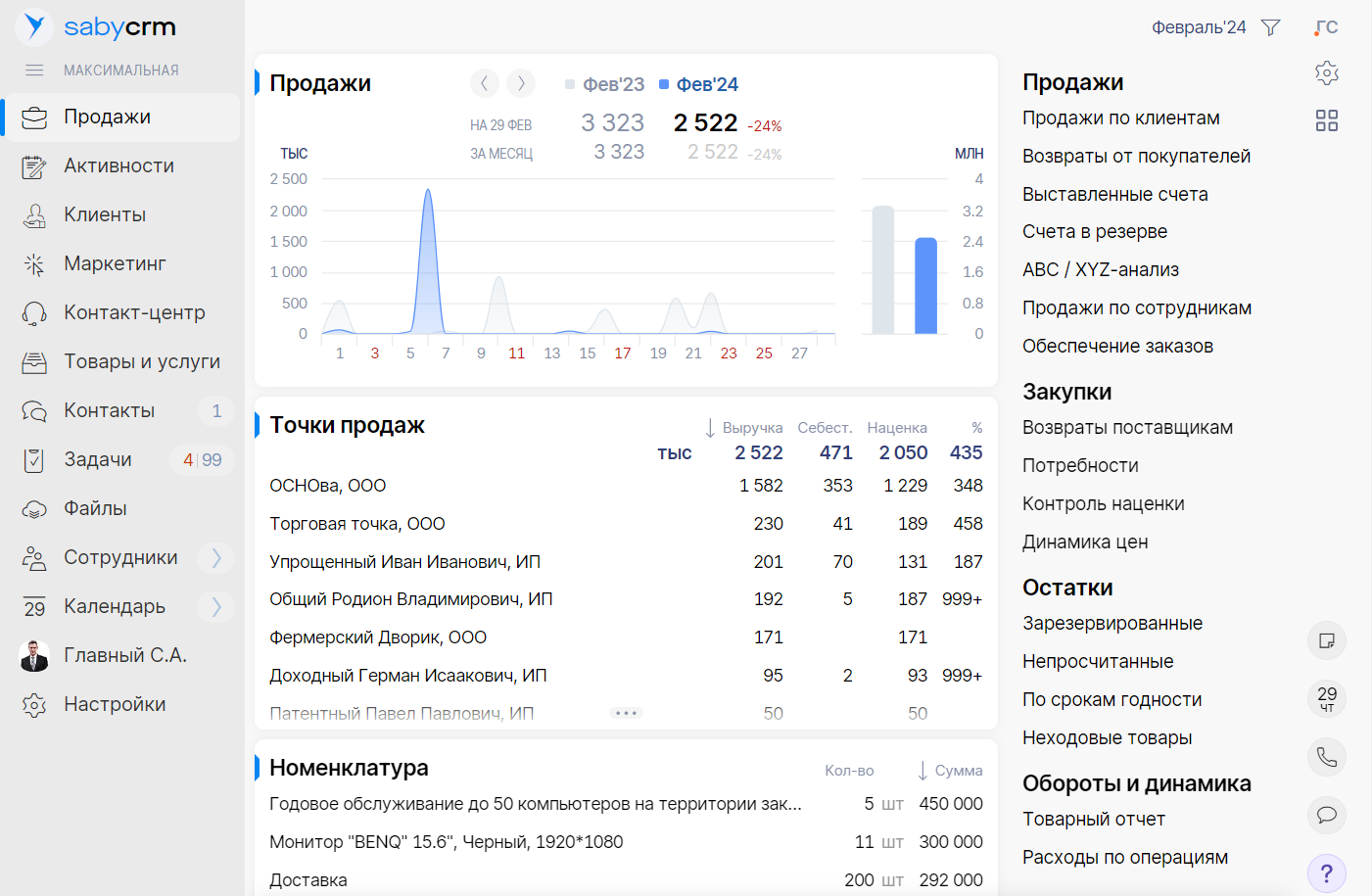Image resolution: width=1372 pixels, height=896 pixels.
Task: Open the ABC / XYZ-анализ report
Action: [x=1102, y=269]
